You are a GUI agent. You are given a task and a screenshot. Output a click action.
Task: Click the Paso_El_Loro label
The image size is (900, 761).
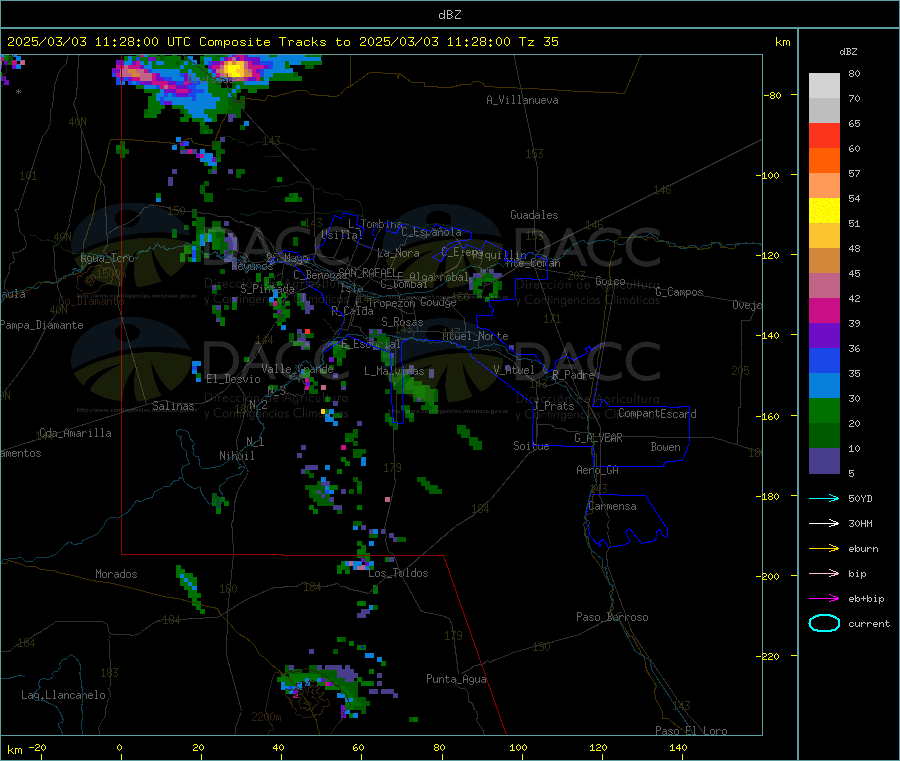(691, 731)
